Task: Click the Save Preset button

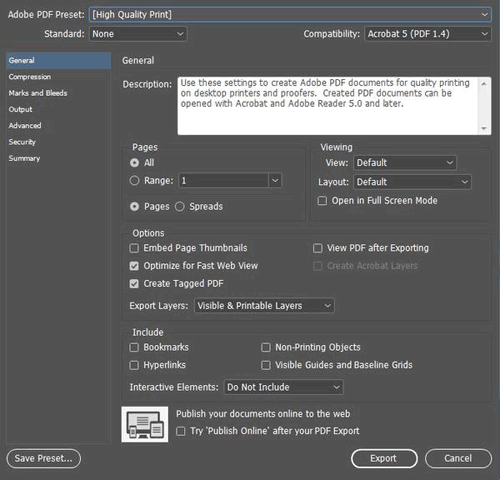Action: [43, 458]
